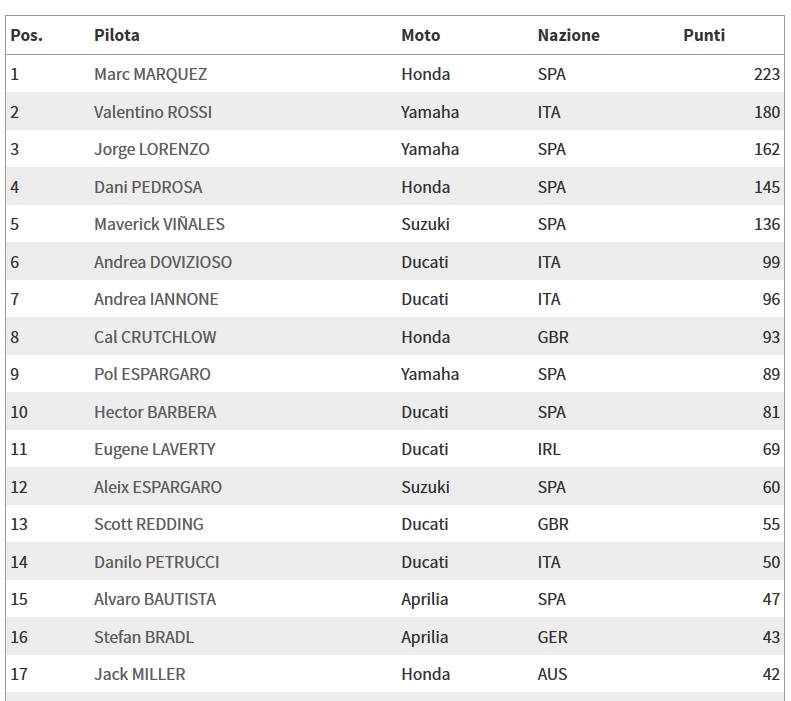This screenshot has width=791, height=701.
Task: Select rider name Marc MARQUEZ
Action: [x=150, y=74]
